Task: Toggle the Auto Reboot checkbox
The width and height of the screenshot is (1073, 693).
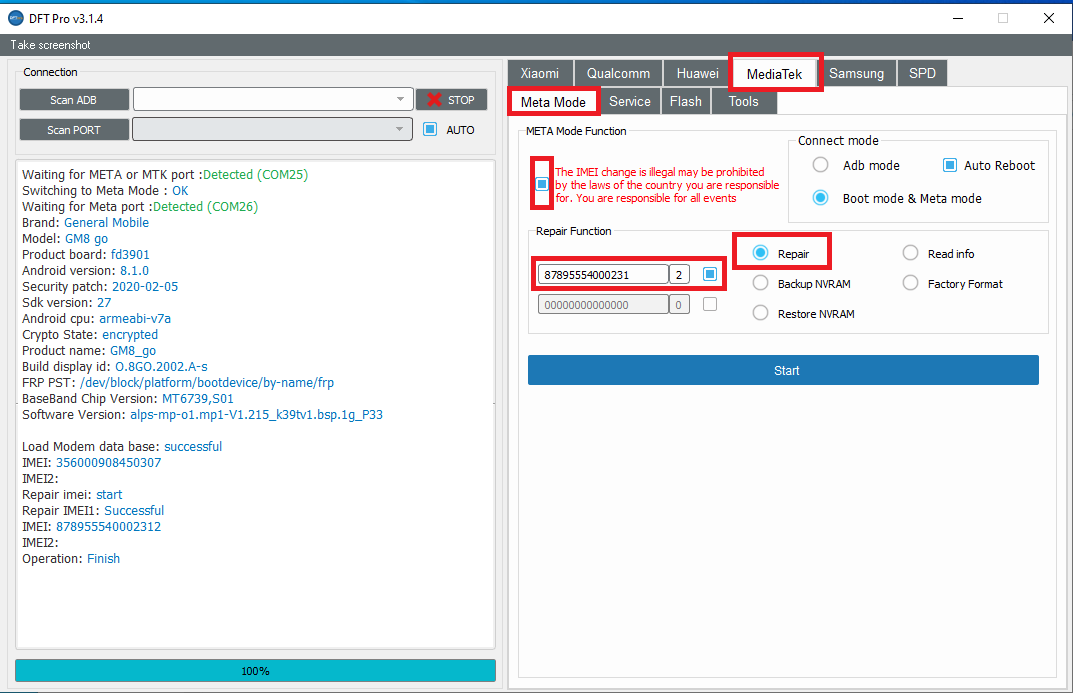Action: pos(950,165)
